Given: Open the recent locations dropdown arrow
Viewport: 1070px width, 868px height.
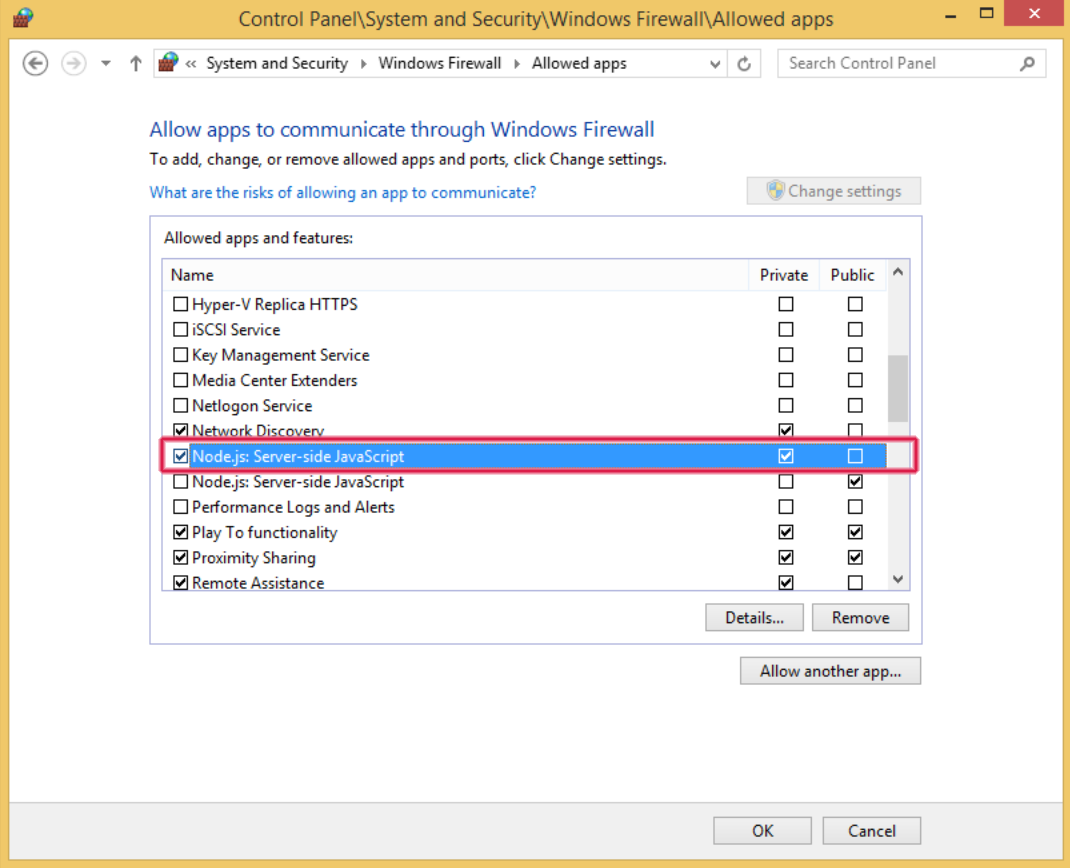Looking at the screenshot, I should 106,63.
